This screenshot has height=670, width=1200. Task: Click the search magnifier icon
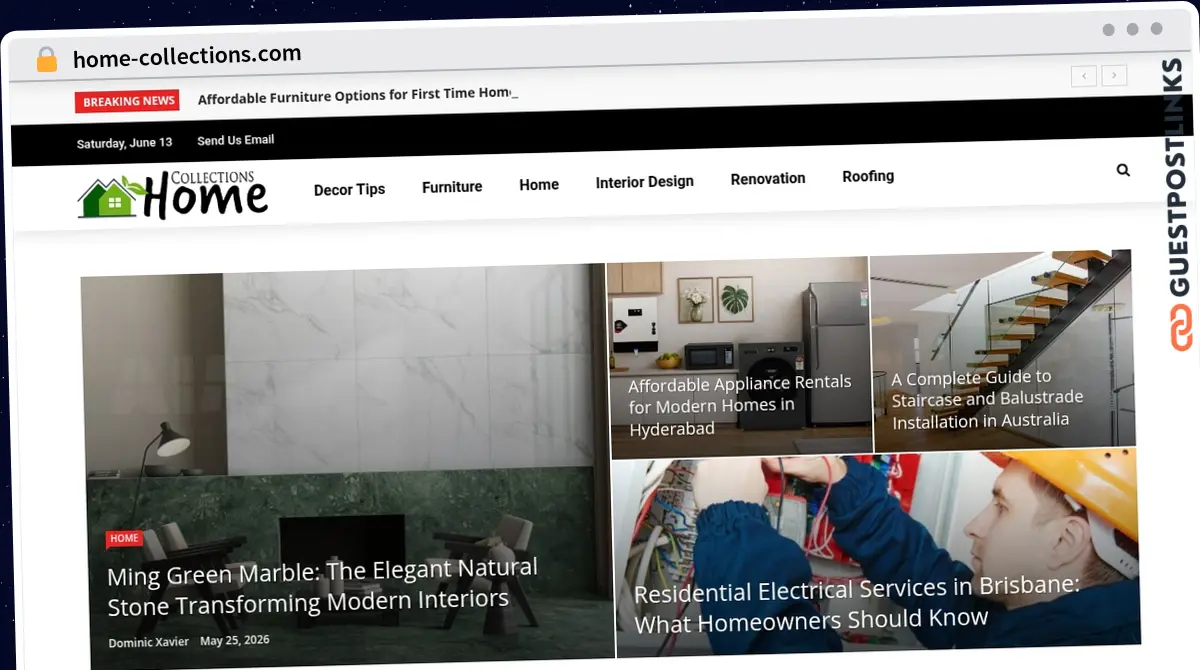tap(1123, 170)
